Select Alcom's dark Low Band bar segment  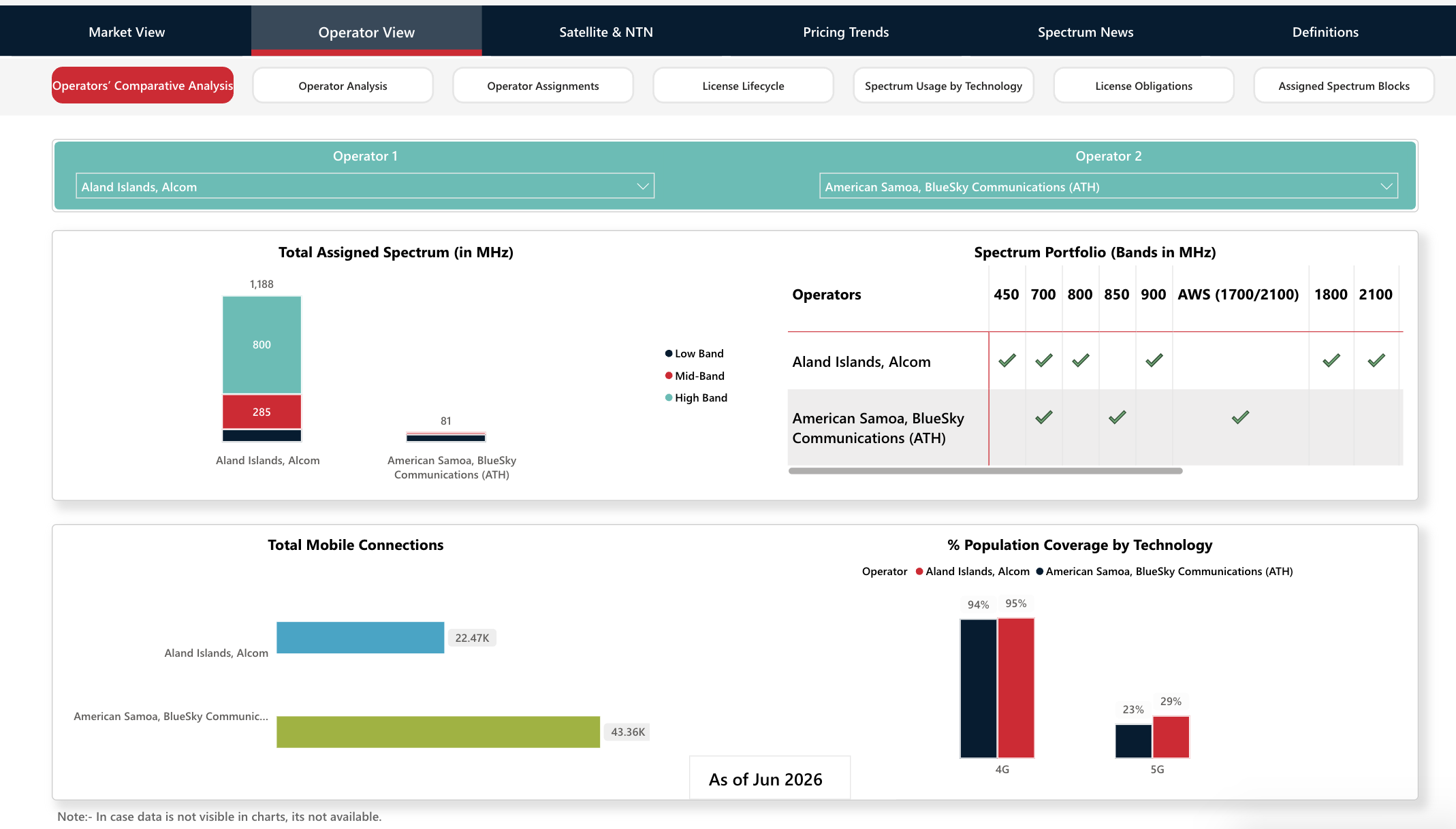pyautogui.click(x=262, y=436)
